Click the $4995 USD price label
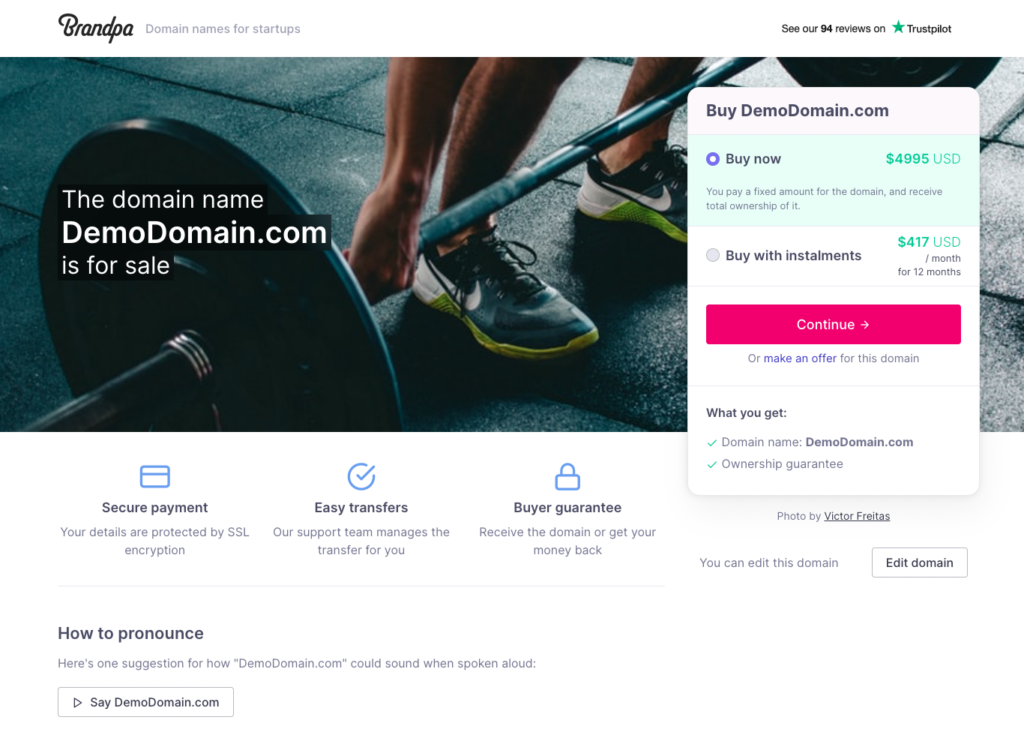This screenshot has width=1024, height=732. (923, 159)
